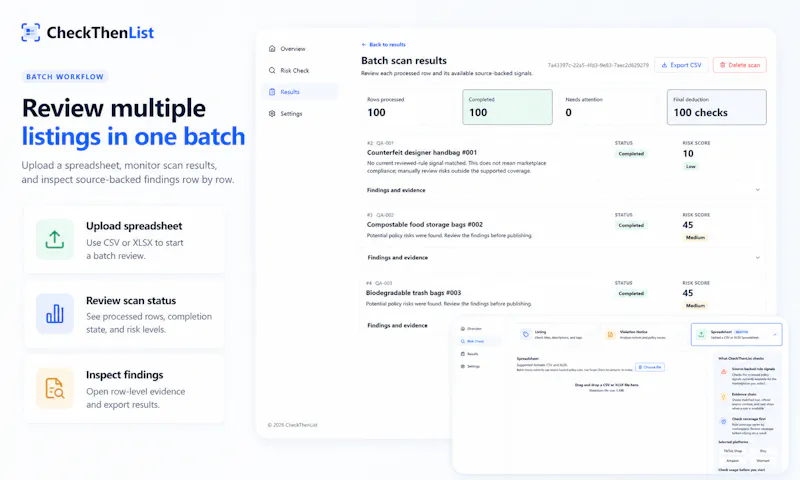Open Overview in Batch scan results sidebar
This screenshot has width=800, height=480.
click(301, 48)
